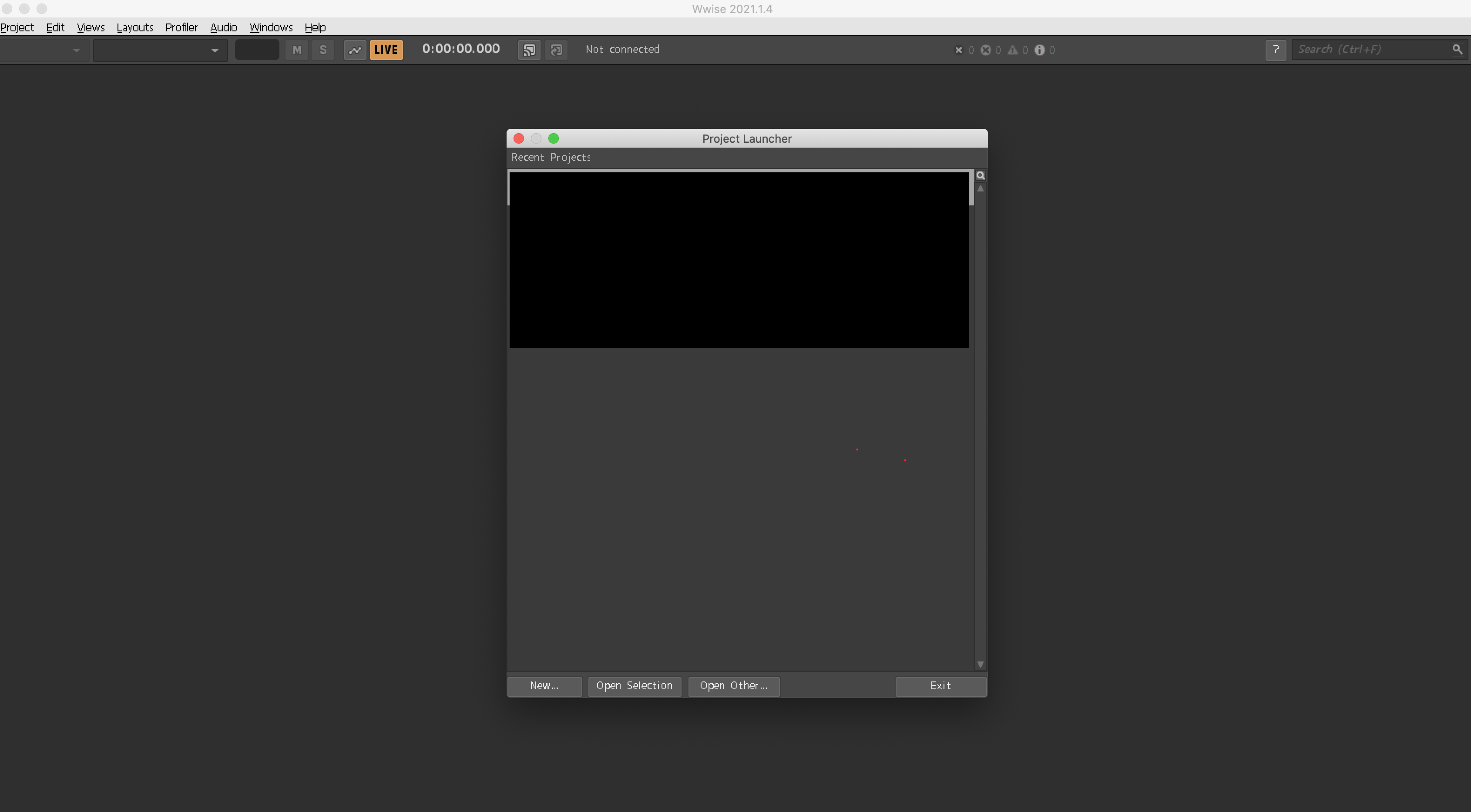Image resolution: width=1471 pixels, height=812 pixels.
Task: Click the Connect to Remote icon
Action: point(529,50)
